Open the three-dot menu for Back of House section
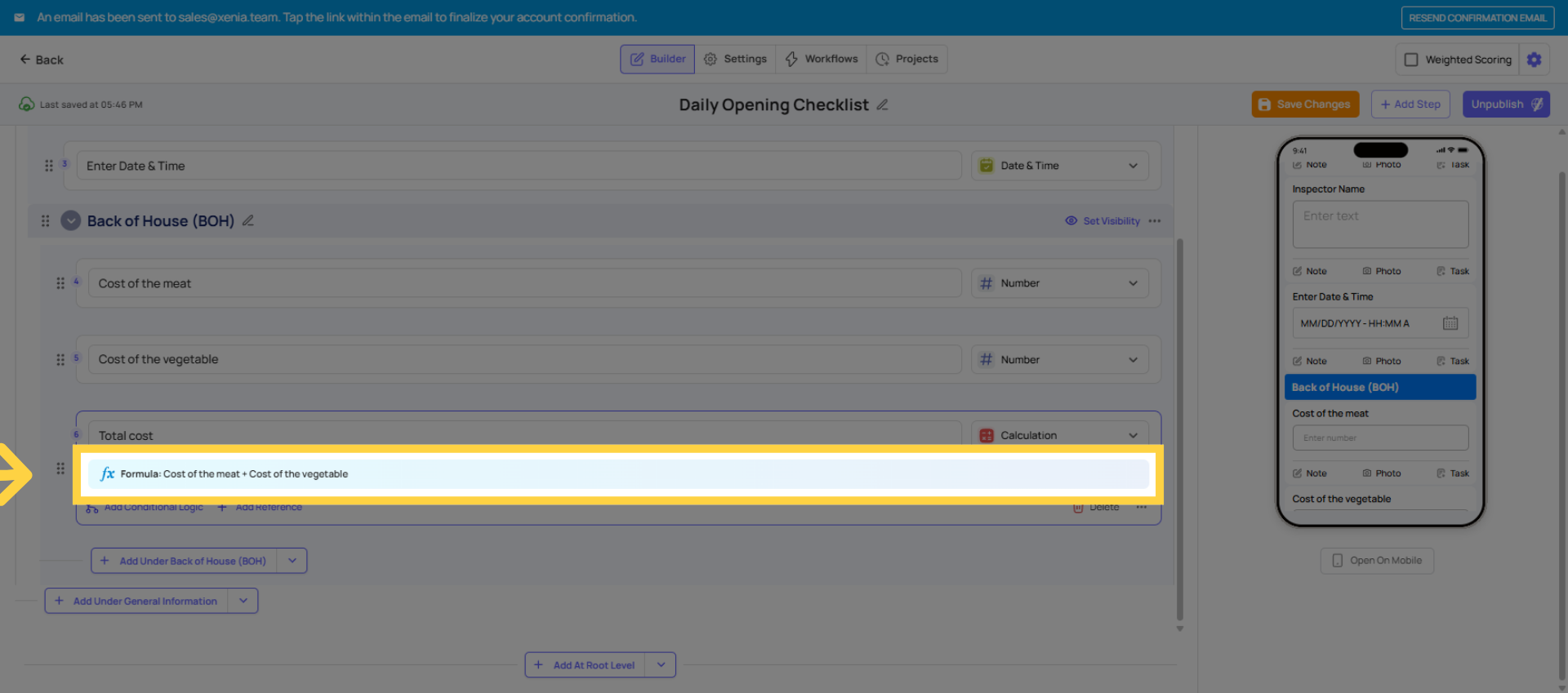1568x693 pixels. (x=1154, y=221)
